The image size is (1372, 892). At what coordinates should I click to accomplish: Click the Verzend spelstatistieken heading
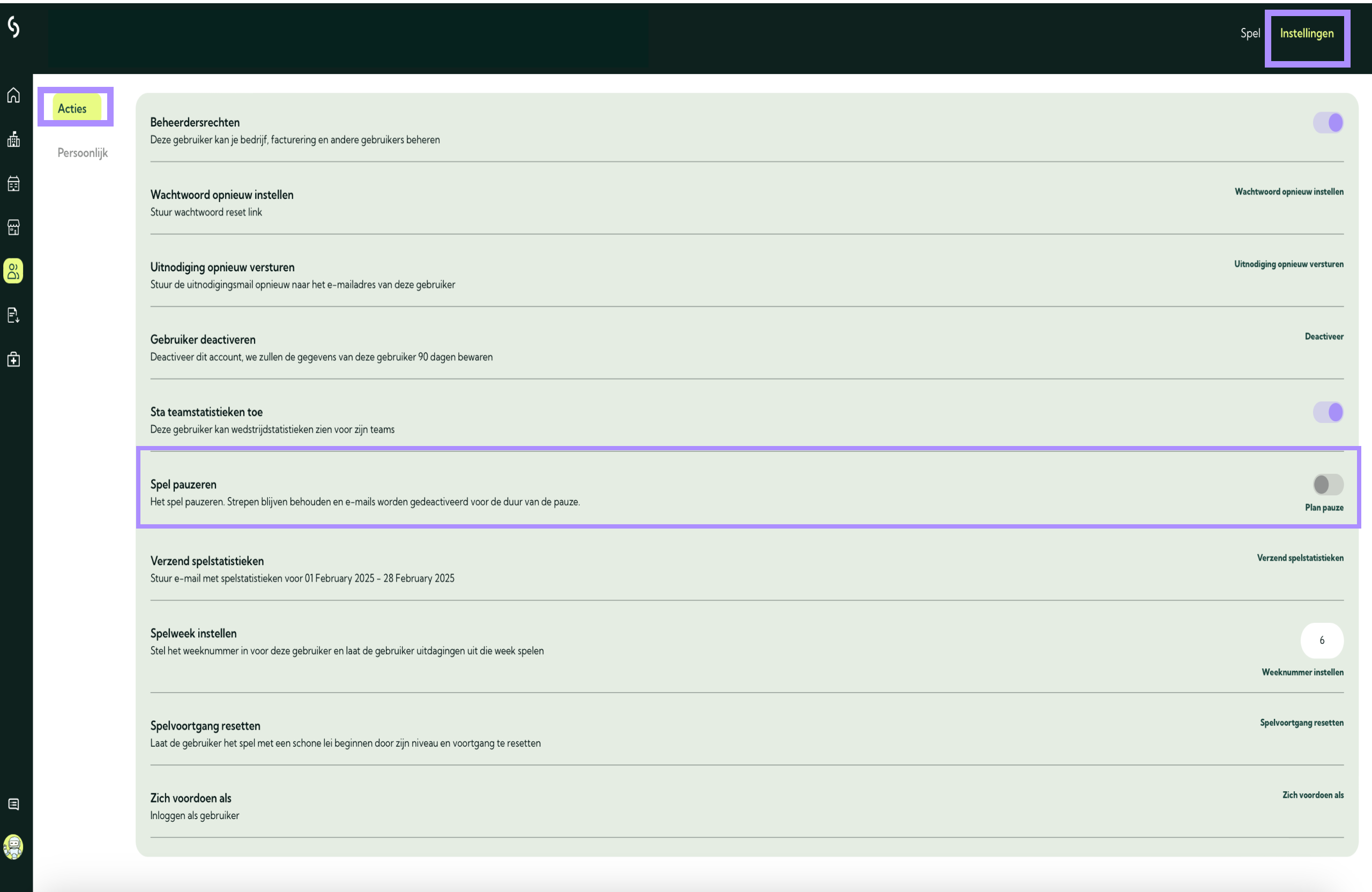pyautogui.click(x=207, y=561)
